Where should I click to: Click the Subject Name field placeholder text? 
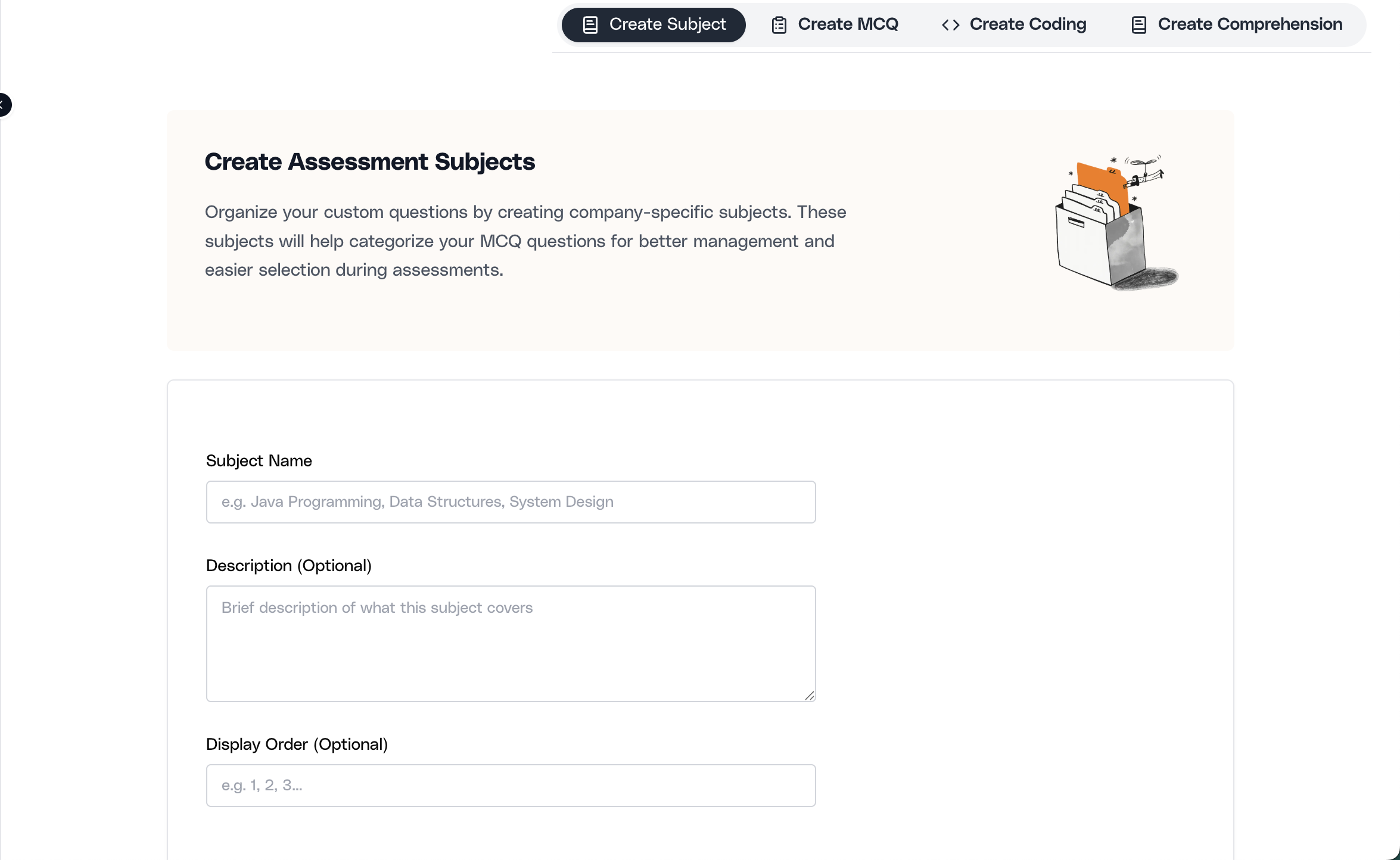pos(416,501)
